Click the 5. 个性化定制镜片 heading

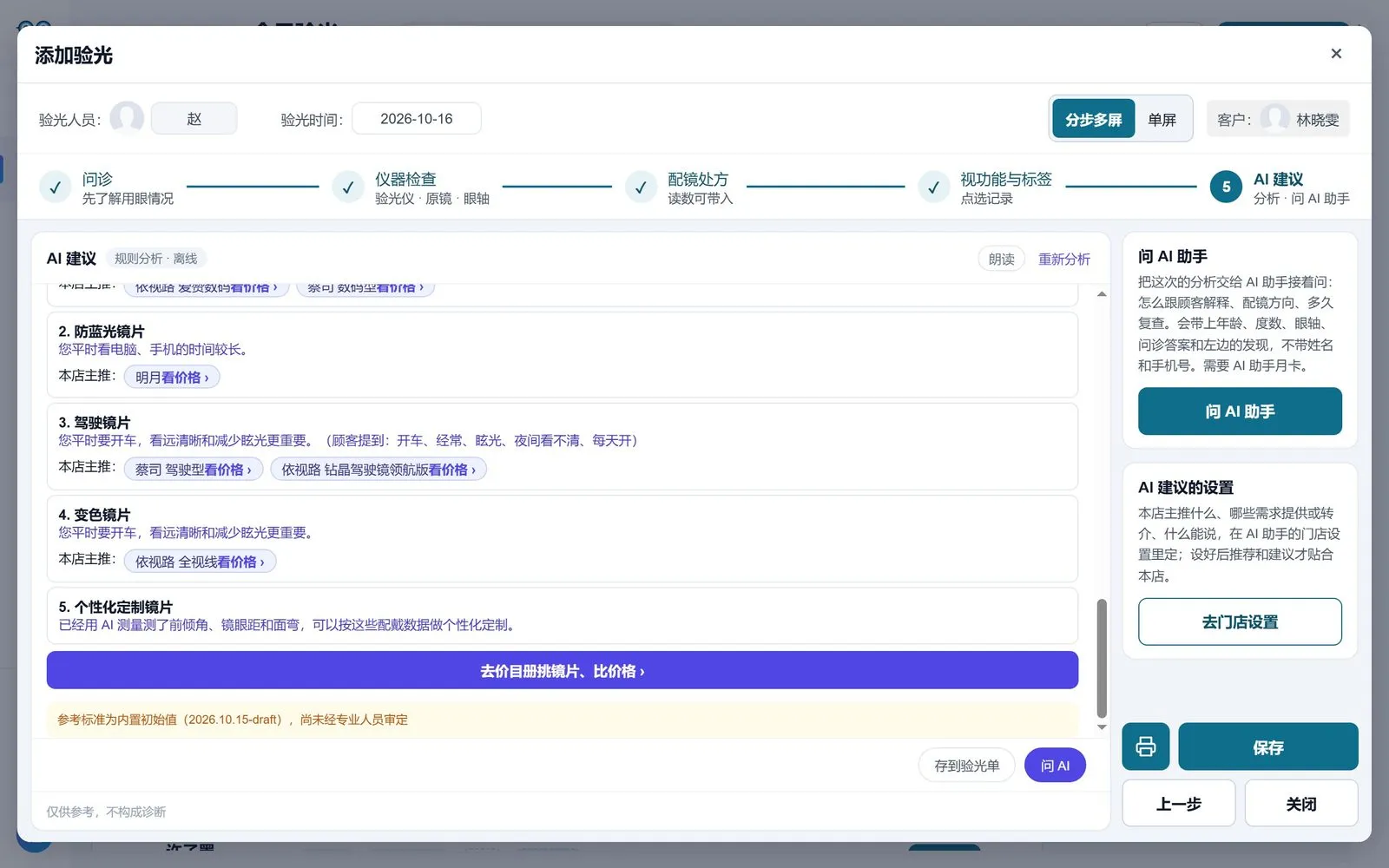pos(115,606)
